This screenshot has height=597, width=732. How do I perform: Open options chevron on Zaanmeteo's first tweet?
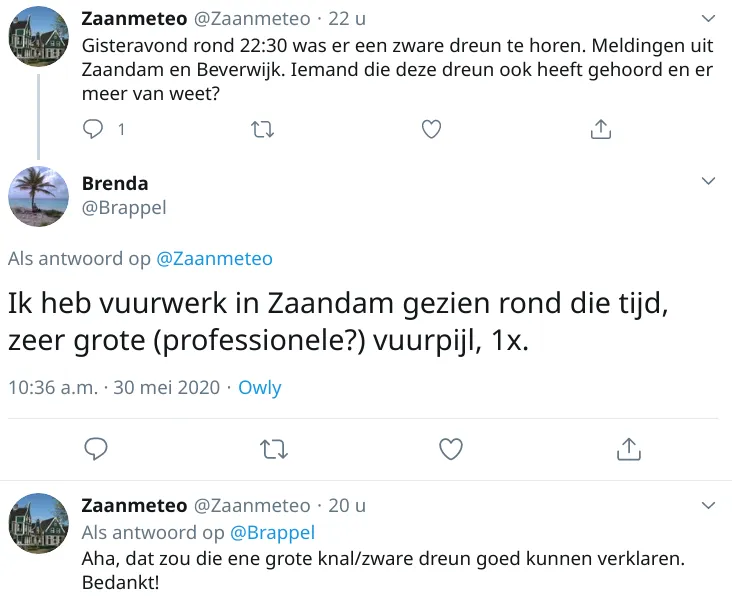(x=709, y=18)
